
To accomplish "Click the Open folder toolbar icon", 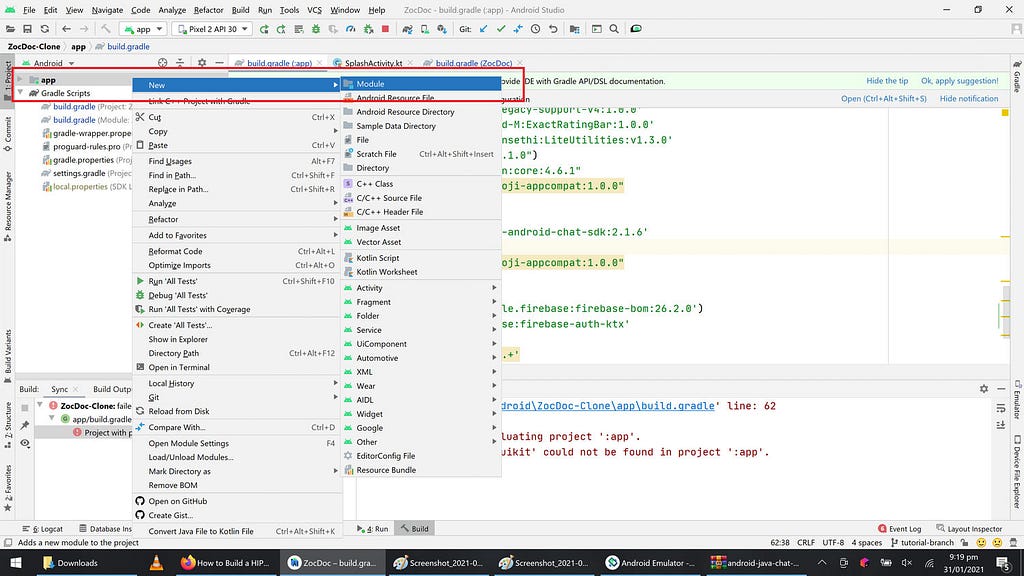I will [10, 29].
